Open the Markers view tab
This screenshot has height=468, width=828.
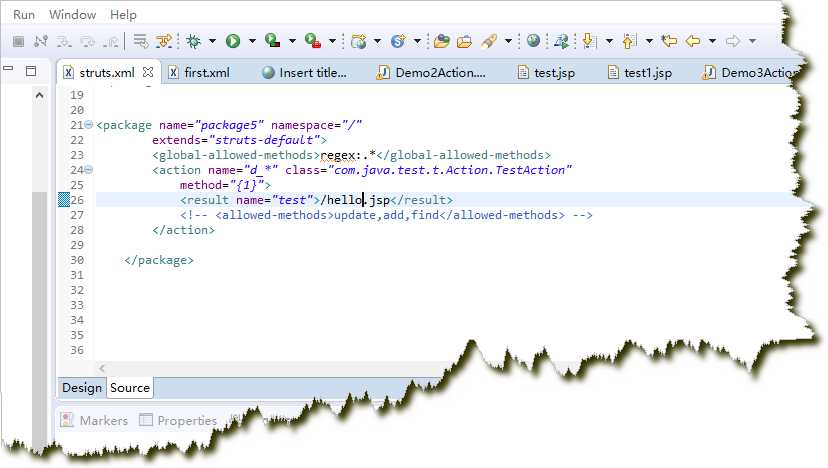95,420
